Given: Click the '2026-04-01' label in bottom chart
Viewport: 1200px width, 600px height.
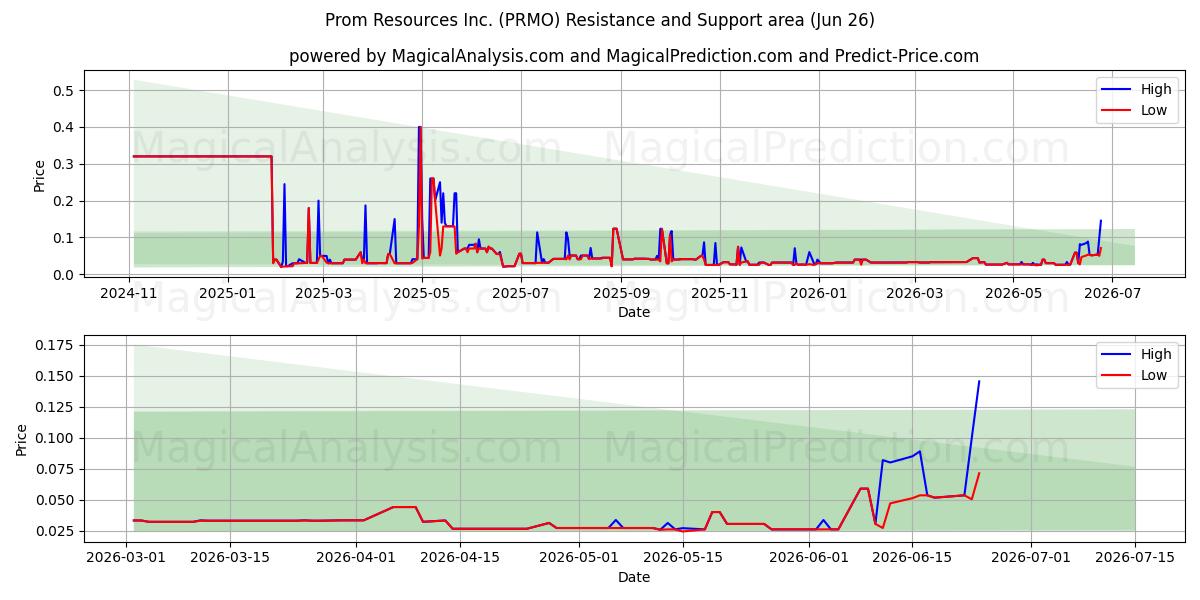Looking at the screenshot, I should coord(357,558).
